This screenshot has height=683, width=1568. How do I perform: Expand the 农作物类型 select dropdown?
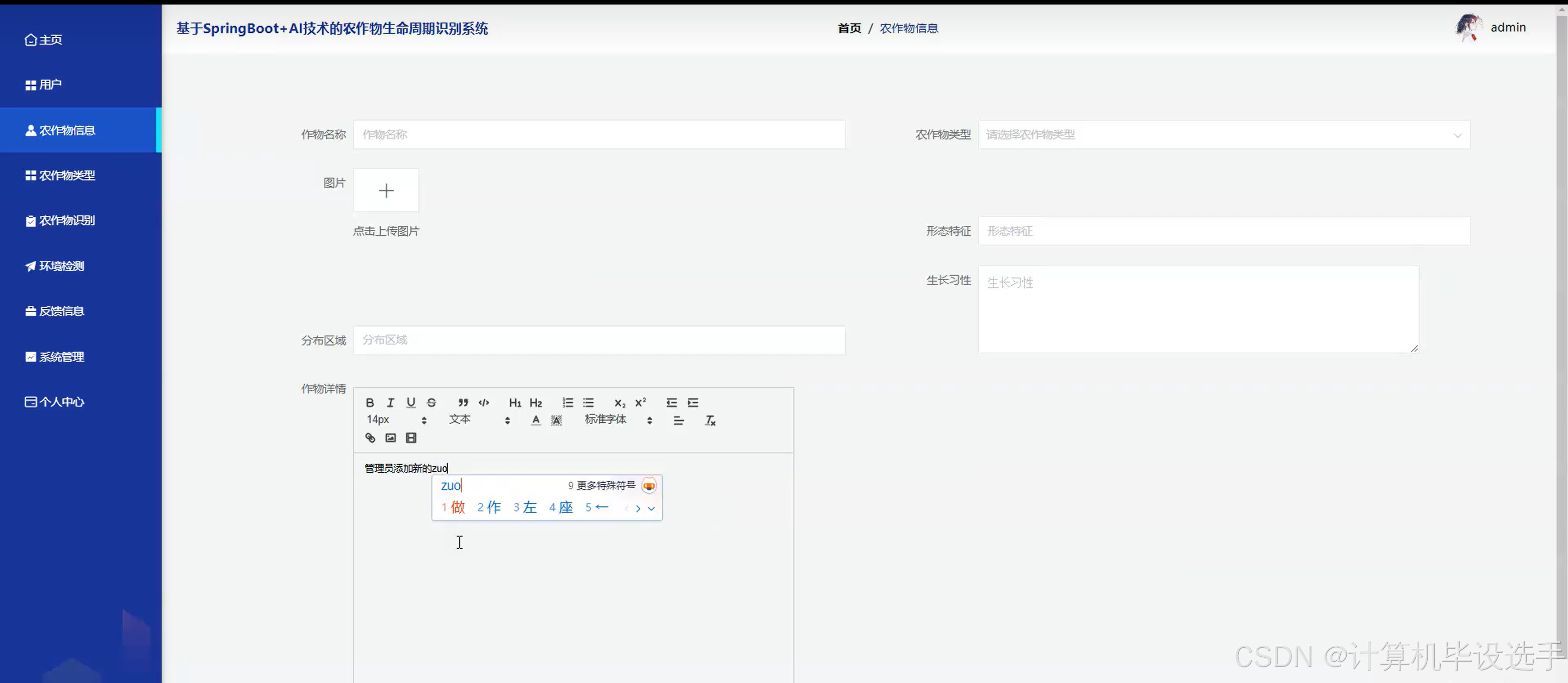[1224, 134]
